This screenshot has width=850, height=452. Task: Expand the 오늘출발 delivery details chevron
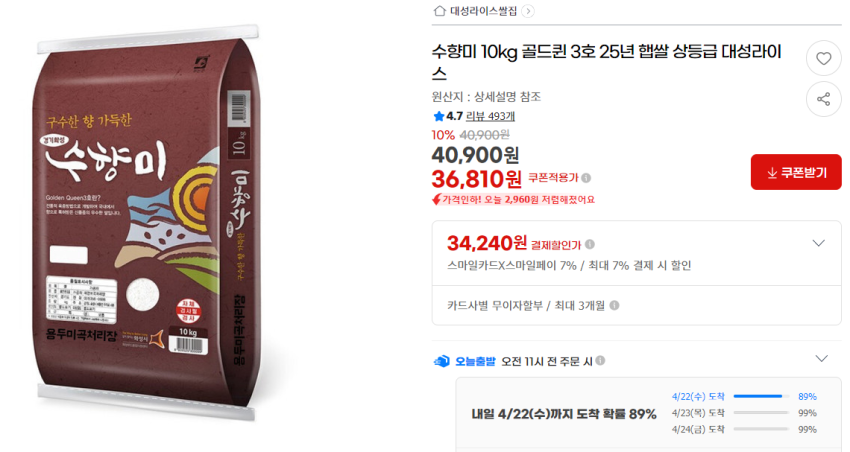(x=822, y=359)
